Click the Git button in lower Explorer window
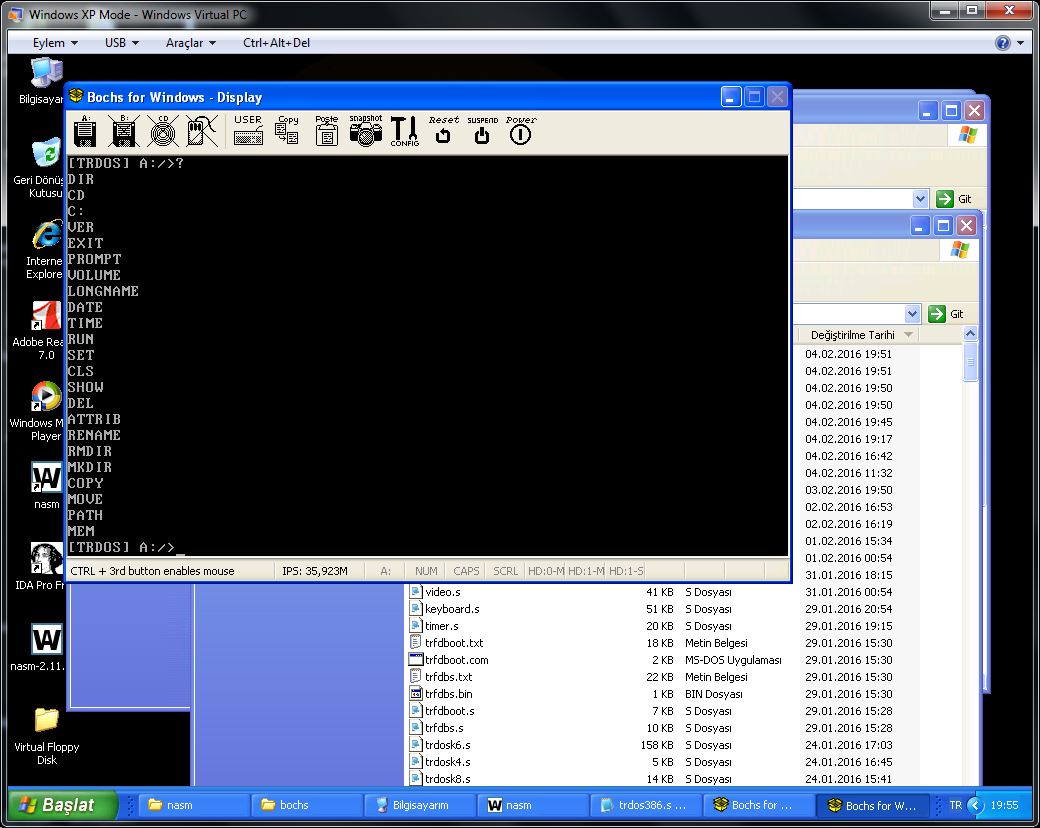The height and width of the screenshot is (828, 1040). pyautogui.click(x=946, y=314)
